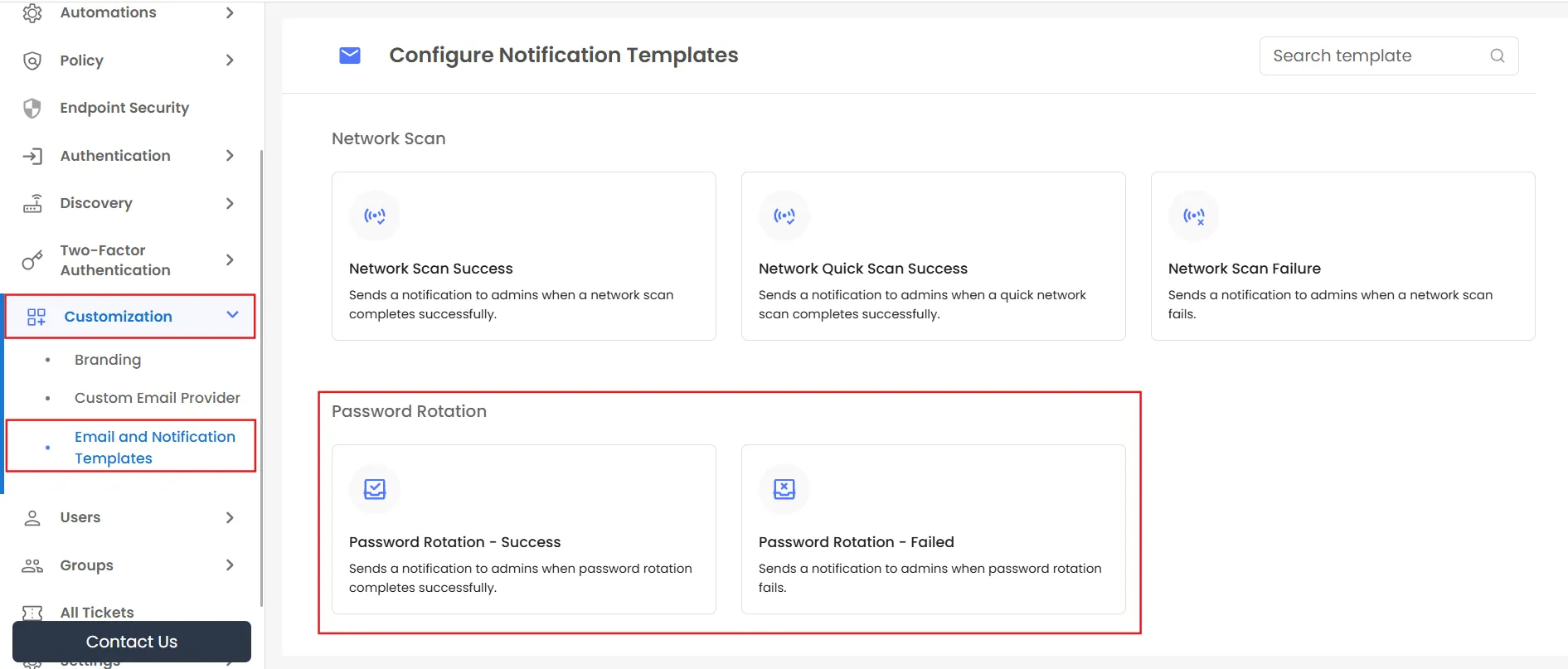
Task: Expand the Authentication menu chevron
Action: point(230,156)
